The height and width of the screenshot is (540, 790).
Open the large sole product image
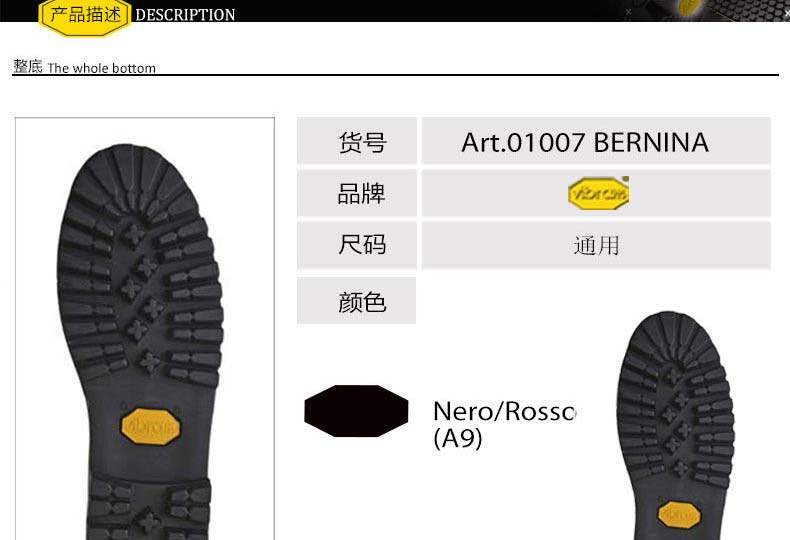click(x=145, y=328)
